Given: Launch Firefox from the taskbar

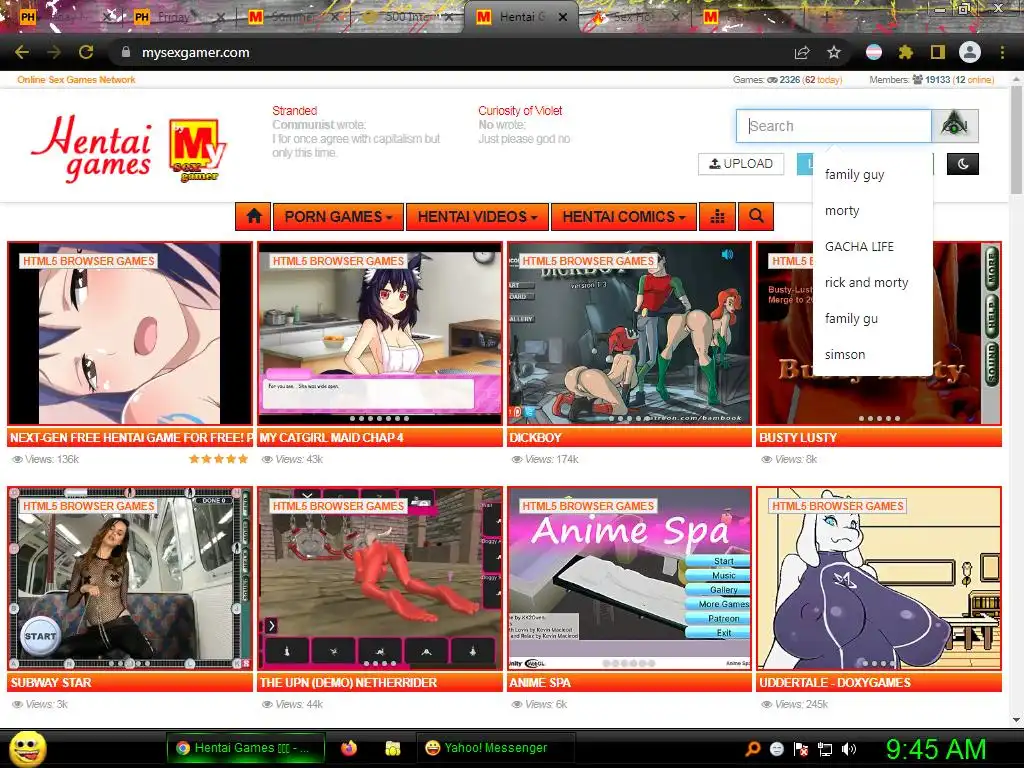Looking at the screenshot, I should tap(349, 748).
